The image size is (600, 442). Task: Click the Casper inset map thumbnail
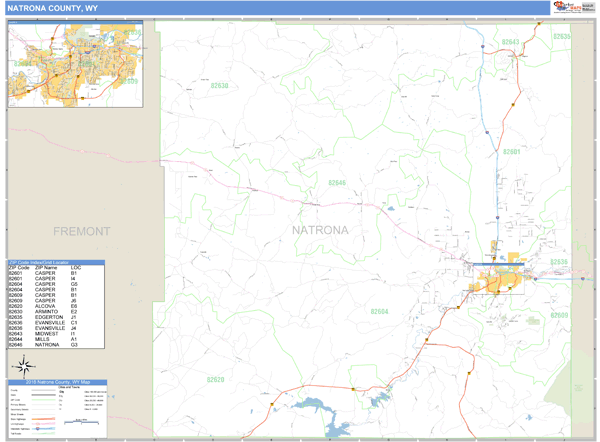(75, 64)
